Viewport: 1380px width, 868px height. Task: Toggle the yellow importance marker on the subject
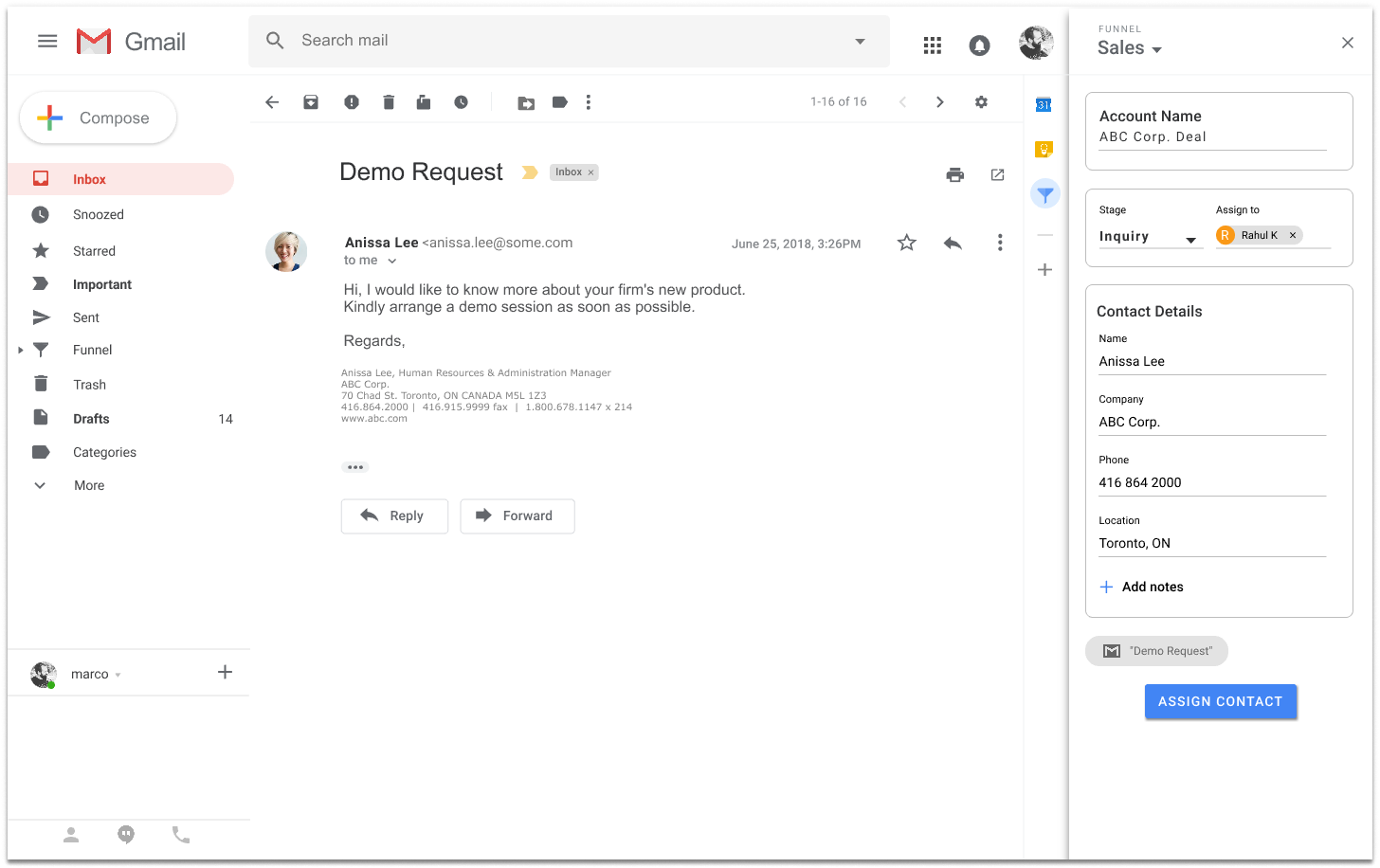pyautogui.click(x=530, y=172)
